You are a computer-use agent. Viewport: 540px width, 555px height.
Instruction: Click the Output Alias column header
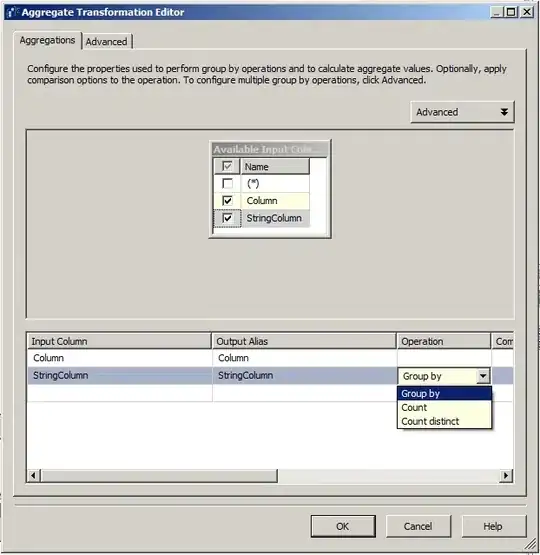[x=304, y=341]
